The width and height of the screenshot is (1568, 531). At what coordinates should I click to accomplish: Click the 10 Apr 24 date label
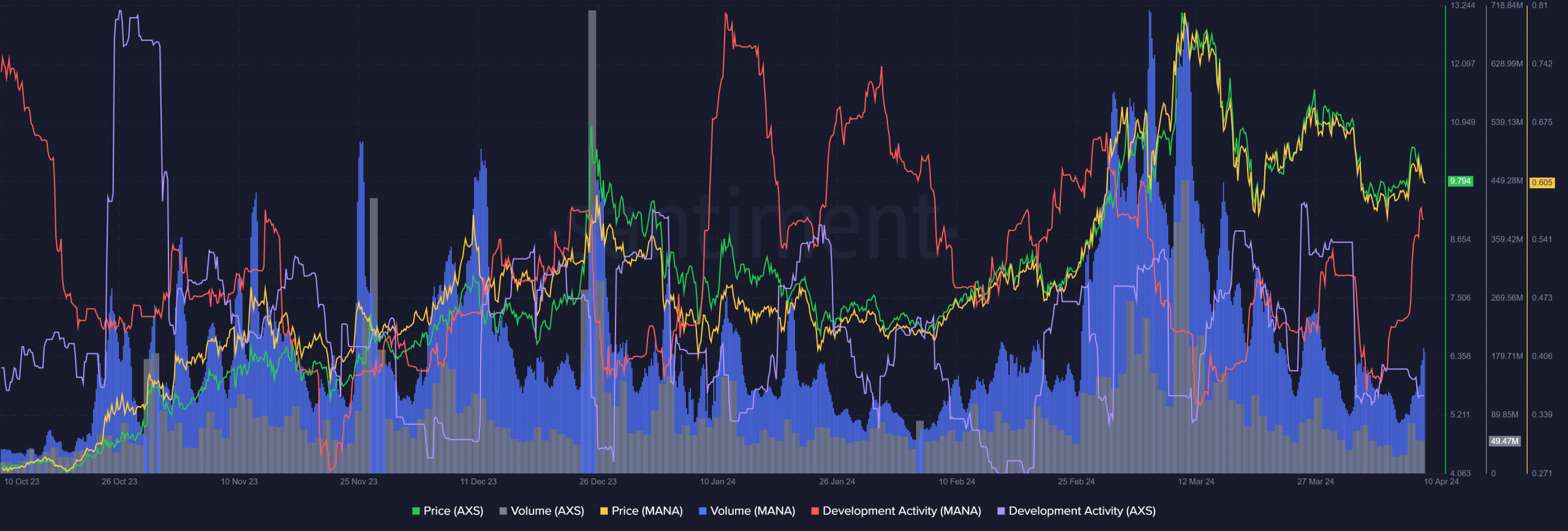1441,481
